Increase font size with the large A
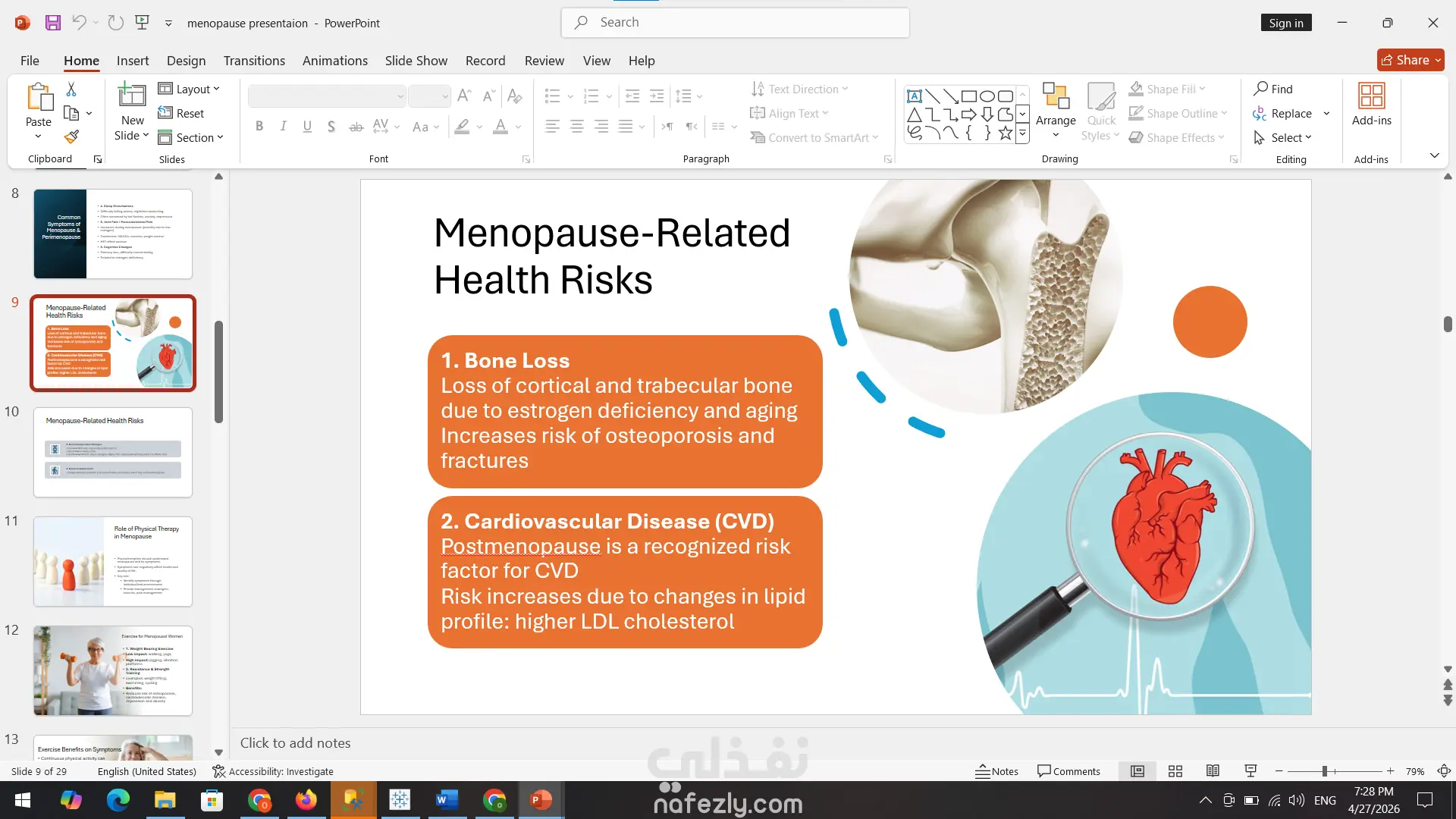Screen dimensions: 1456x819 (x=465, y=96)
